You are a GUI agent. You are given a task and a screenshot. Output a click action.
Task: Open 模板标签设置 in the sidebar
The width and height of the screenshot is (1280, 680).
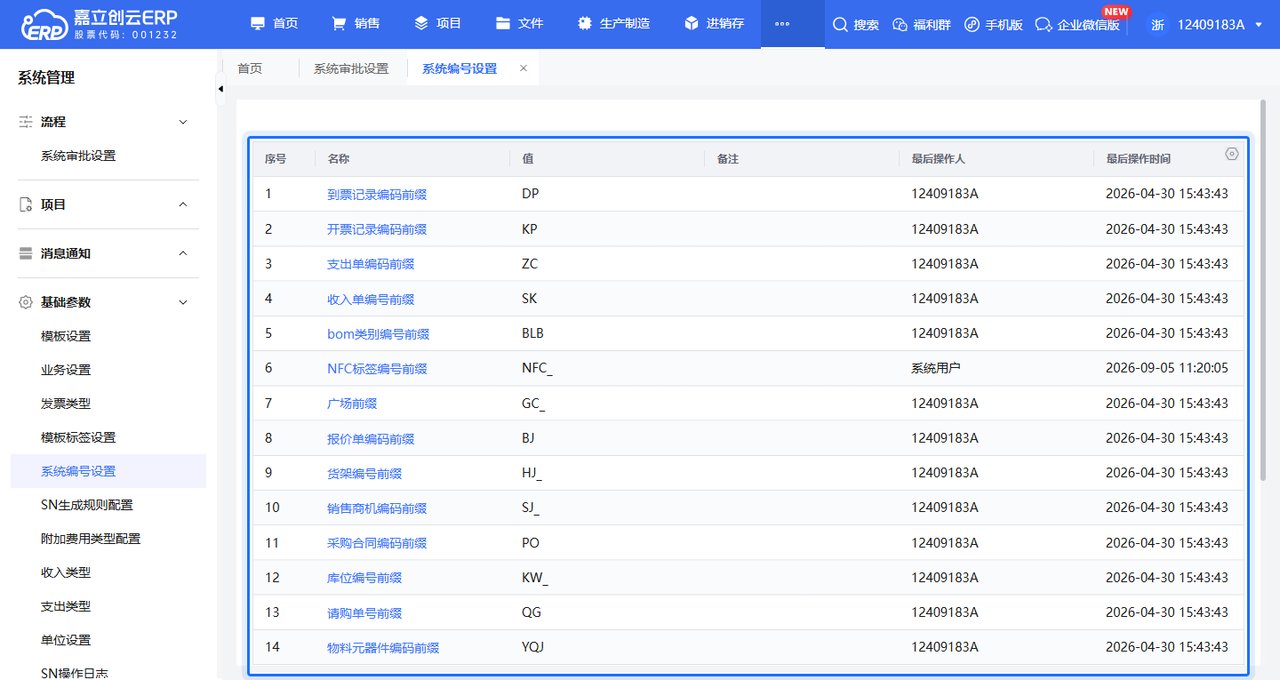(78, 438)
